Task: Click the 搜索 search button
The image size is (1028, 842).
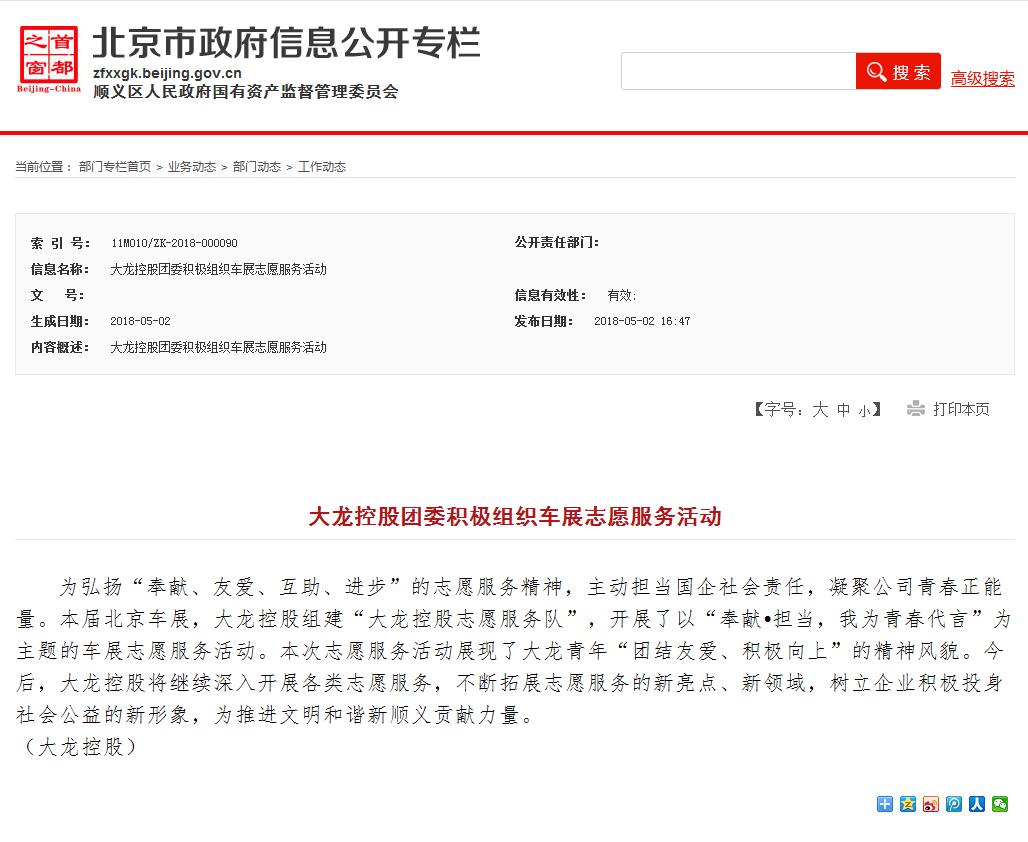Action: pos(898,71)
